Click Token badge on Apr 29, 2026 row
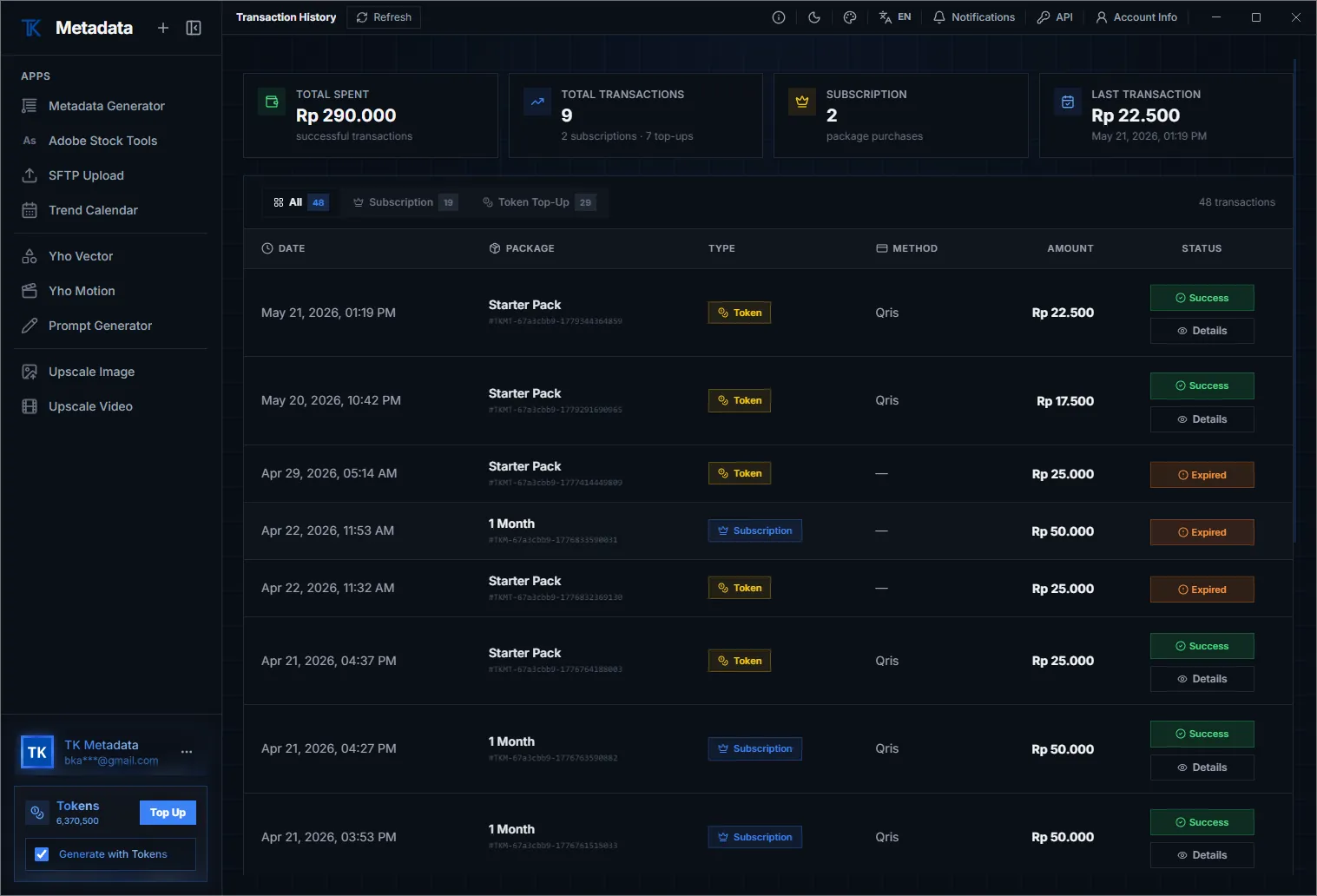Viewport: 1317px width, 896px height. click(x=740, y=473)
